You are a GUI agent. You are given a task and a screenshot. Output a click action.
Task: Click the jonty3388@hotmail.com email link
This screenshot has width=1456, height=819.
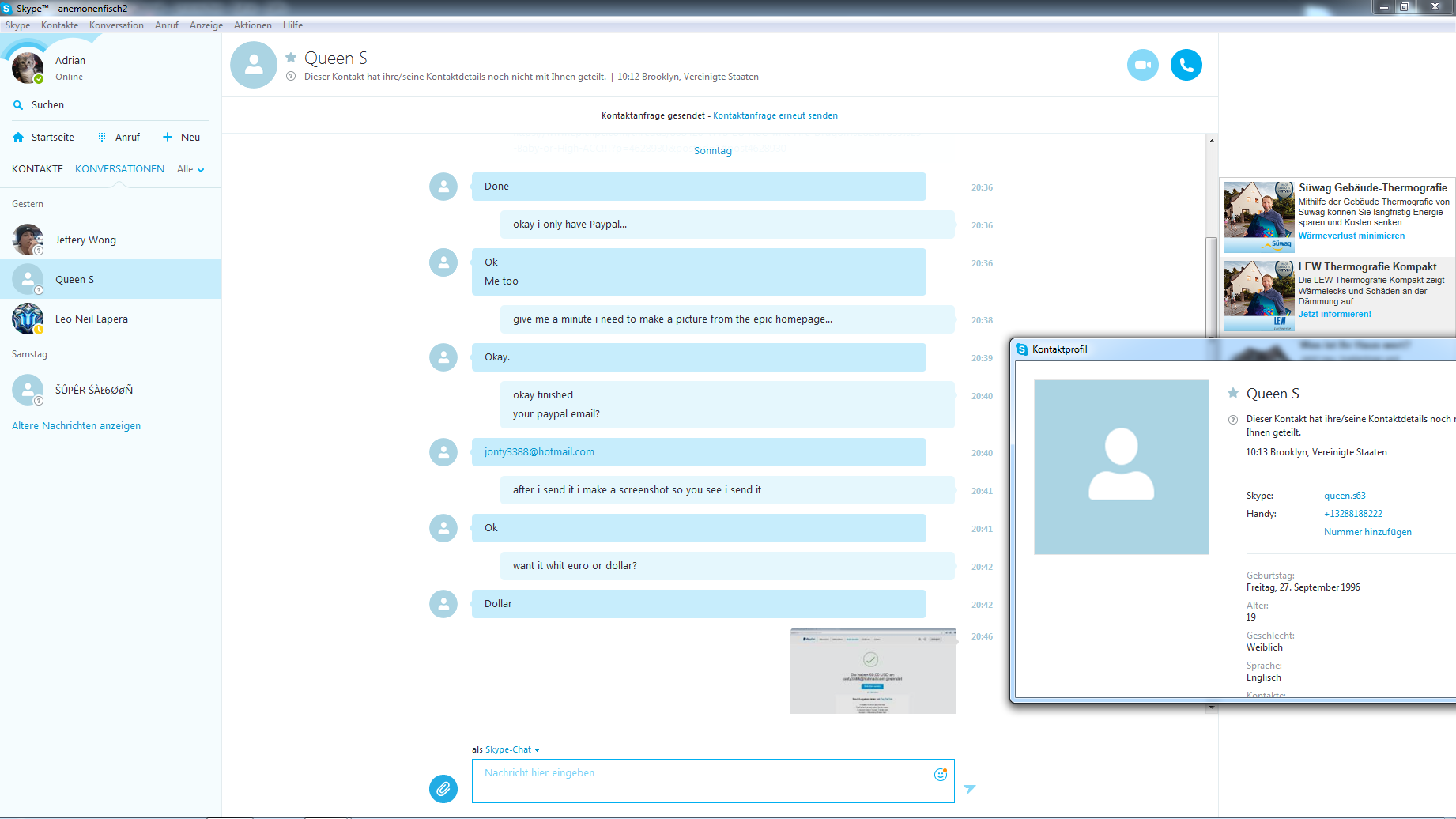[x=539, y=452]
